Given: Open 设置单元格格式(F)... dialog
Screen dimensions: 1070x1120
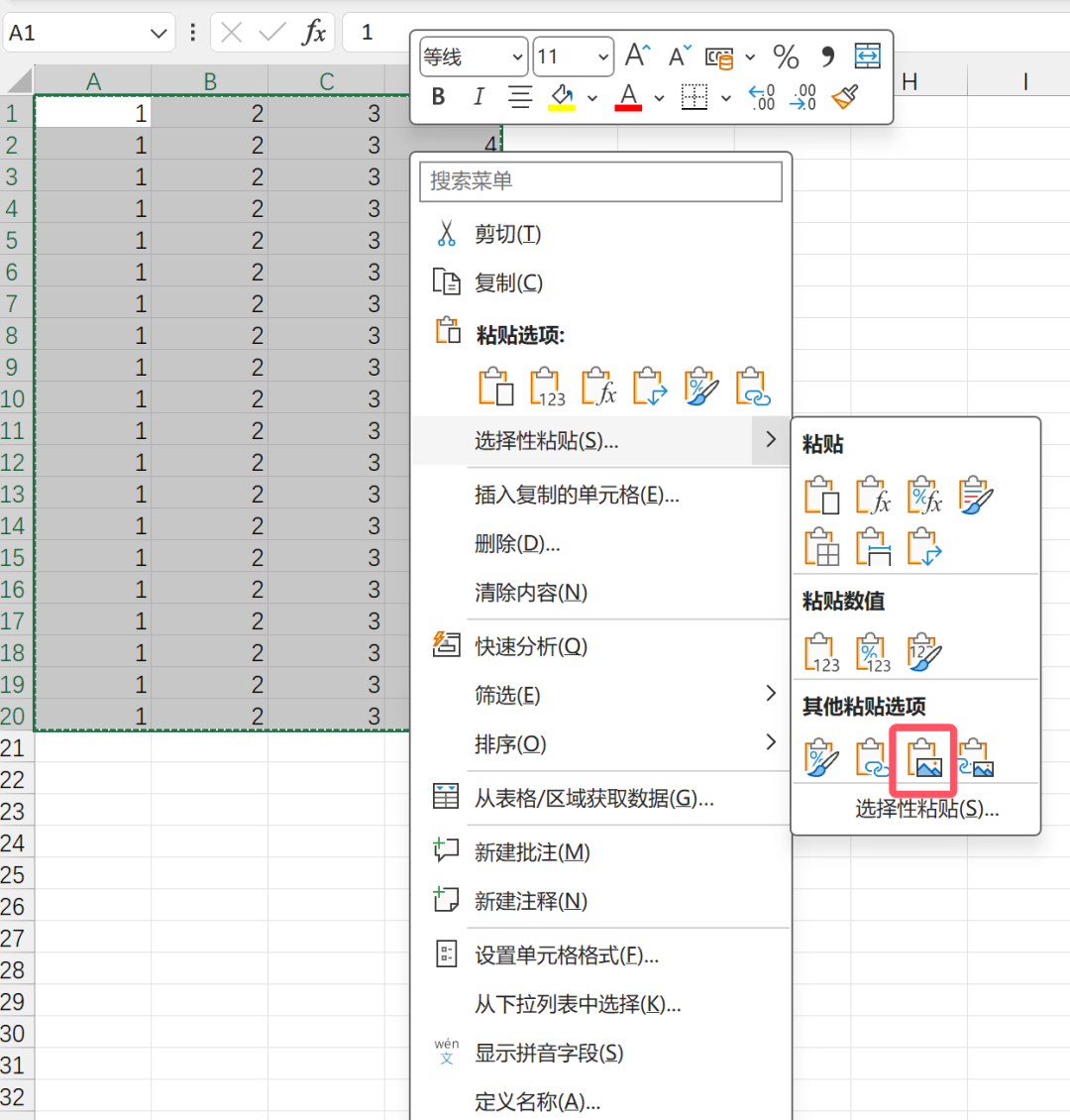Looking at the screenshot, I should 567,955.
